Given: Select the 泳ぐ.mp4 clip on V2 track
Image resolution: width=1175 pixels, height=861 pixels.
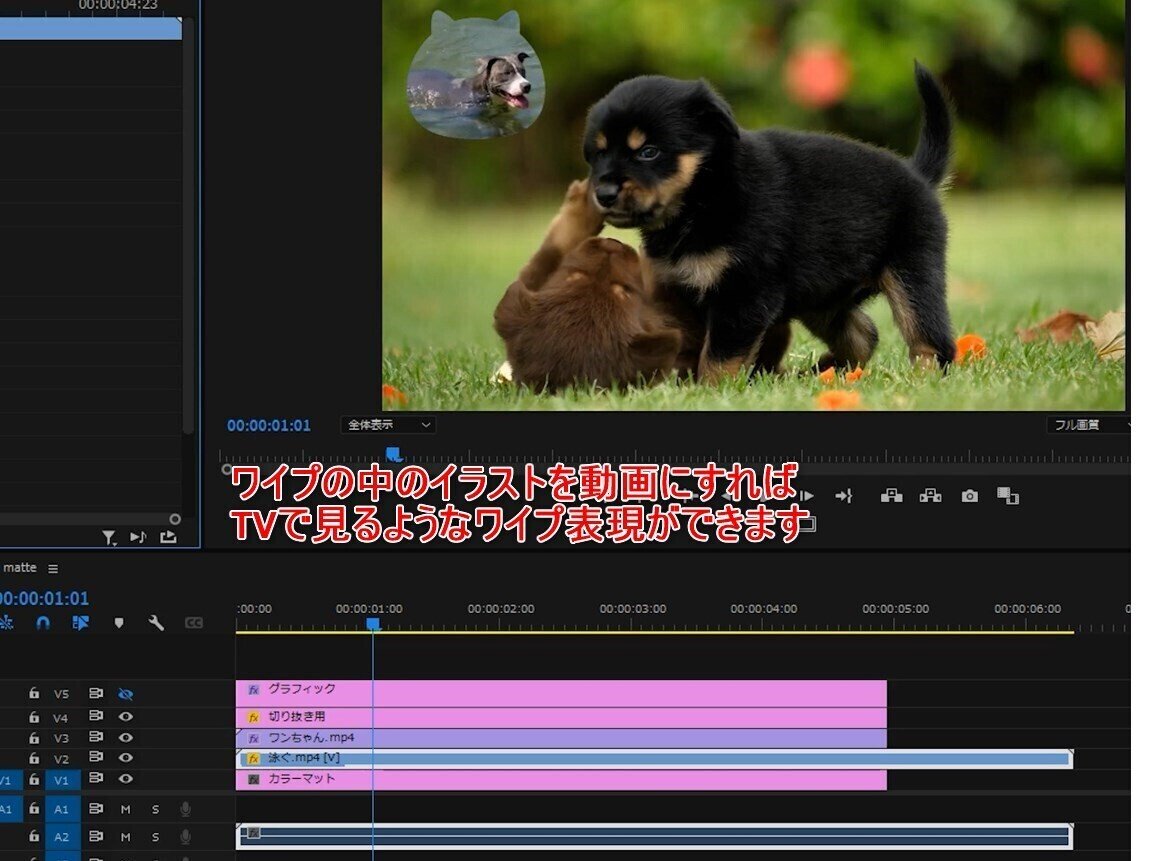Looking at the screenshot, I should [x=600, y=758].
